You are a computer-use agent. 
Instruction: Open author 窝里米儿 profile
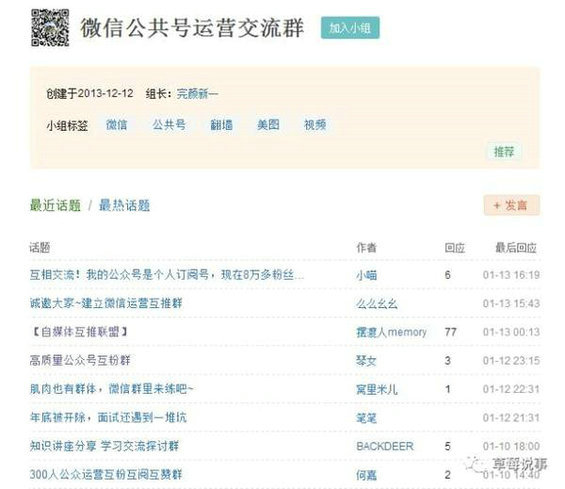[x=377, y=389]
